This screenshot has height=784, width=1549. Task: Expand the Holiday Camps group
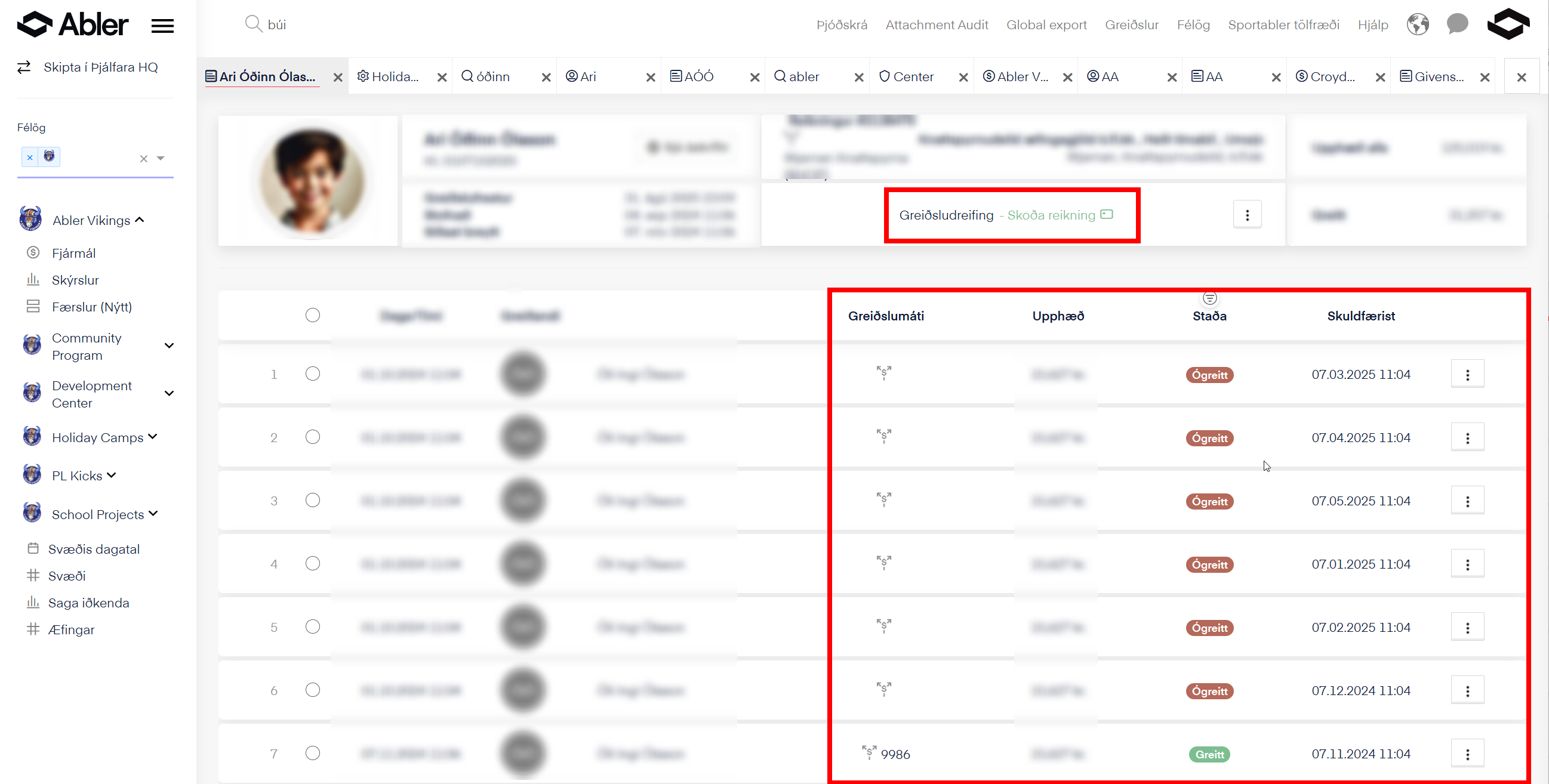click(x=153, y=437)
